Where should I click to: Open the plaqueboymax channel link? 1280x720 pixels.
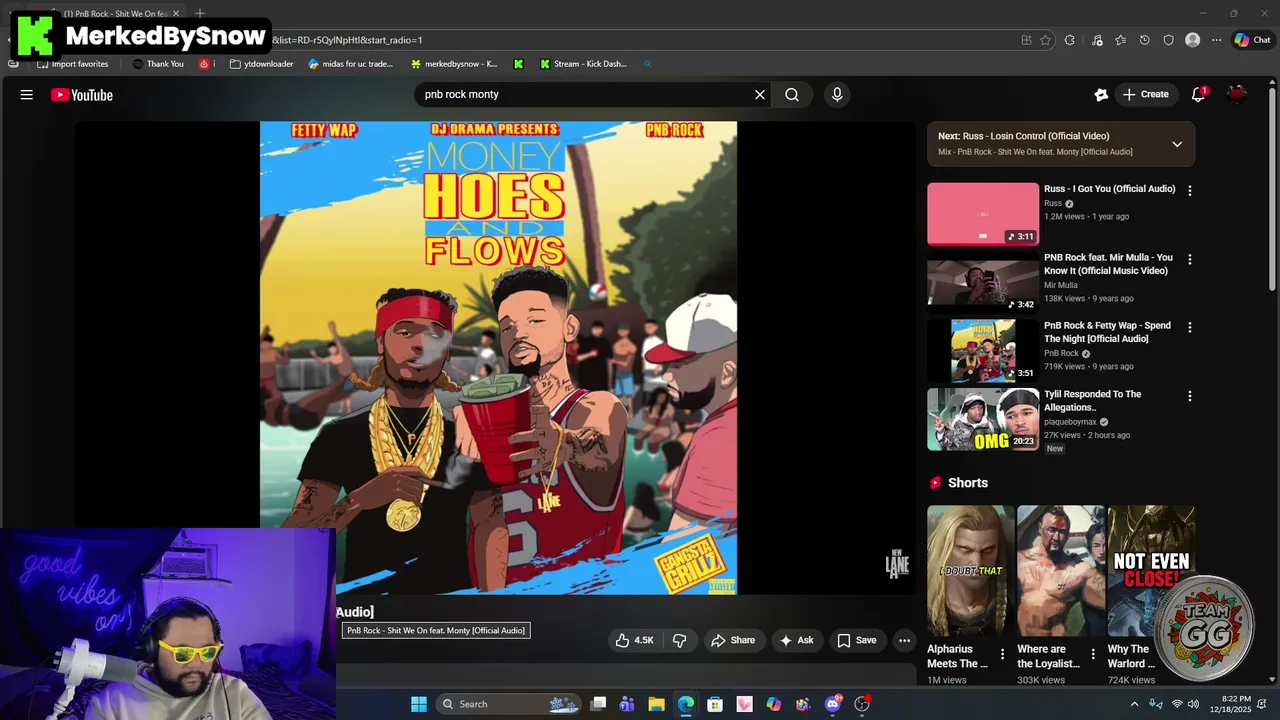(1070, 422)
